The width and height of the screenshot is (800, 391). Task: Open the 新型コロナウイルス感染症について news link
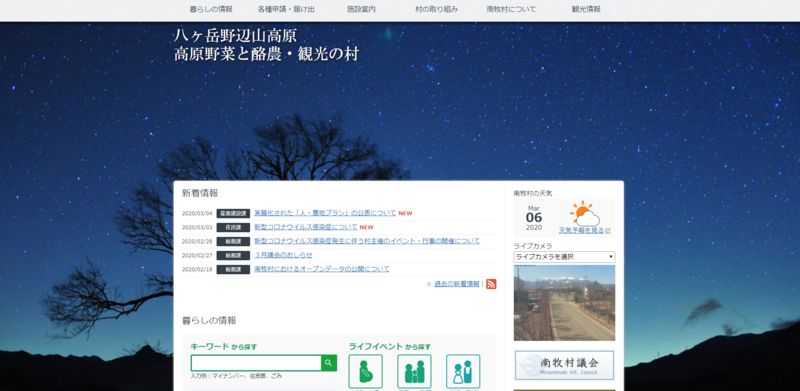(306, 227)
